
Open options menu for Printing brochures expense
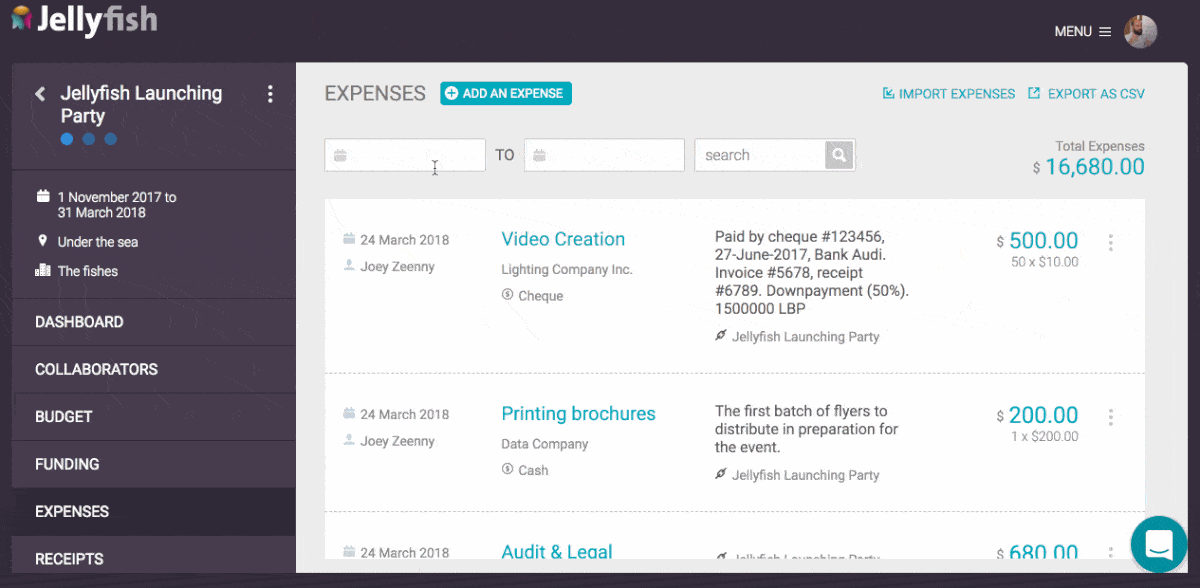pyautogui.click(x=1111, y=417)
